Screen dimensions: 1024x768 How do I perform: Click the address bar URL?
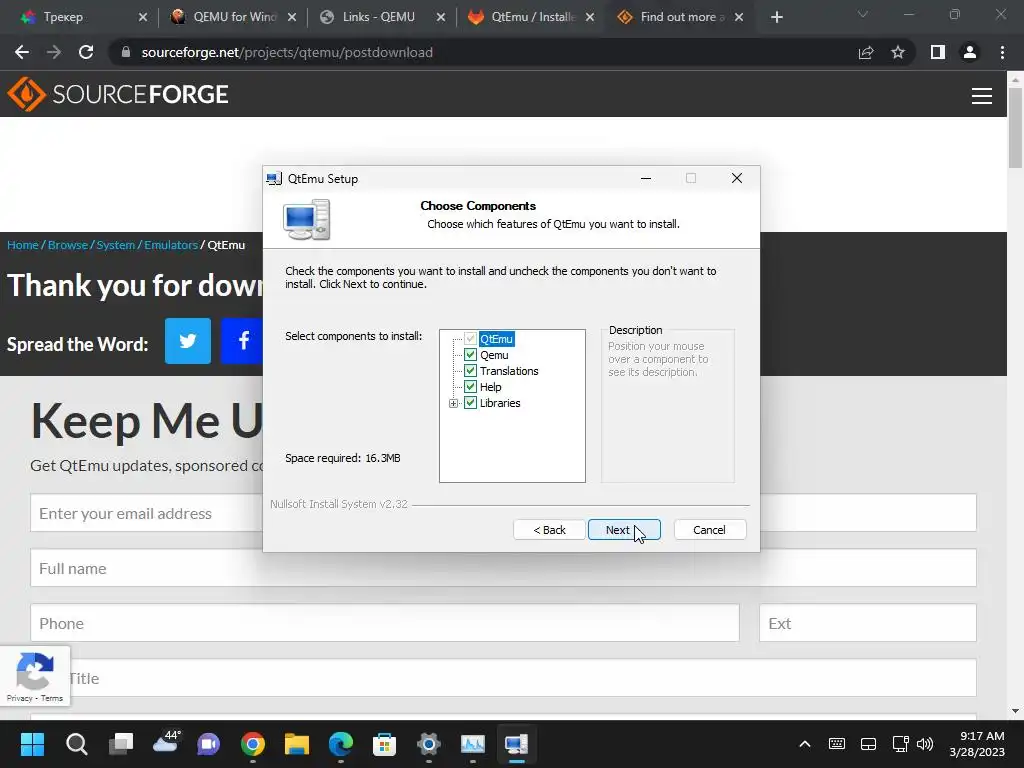(287, 52)
